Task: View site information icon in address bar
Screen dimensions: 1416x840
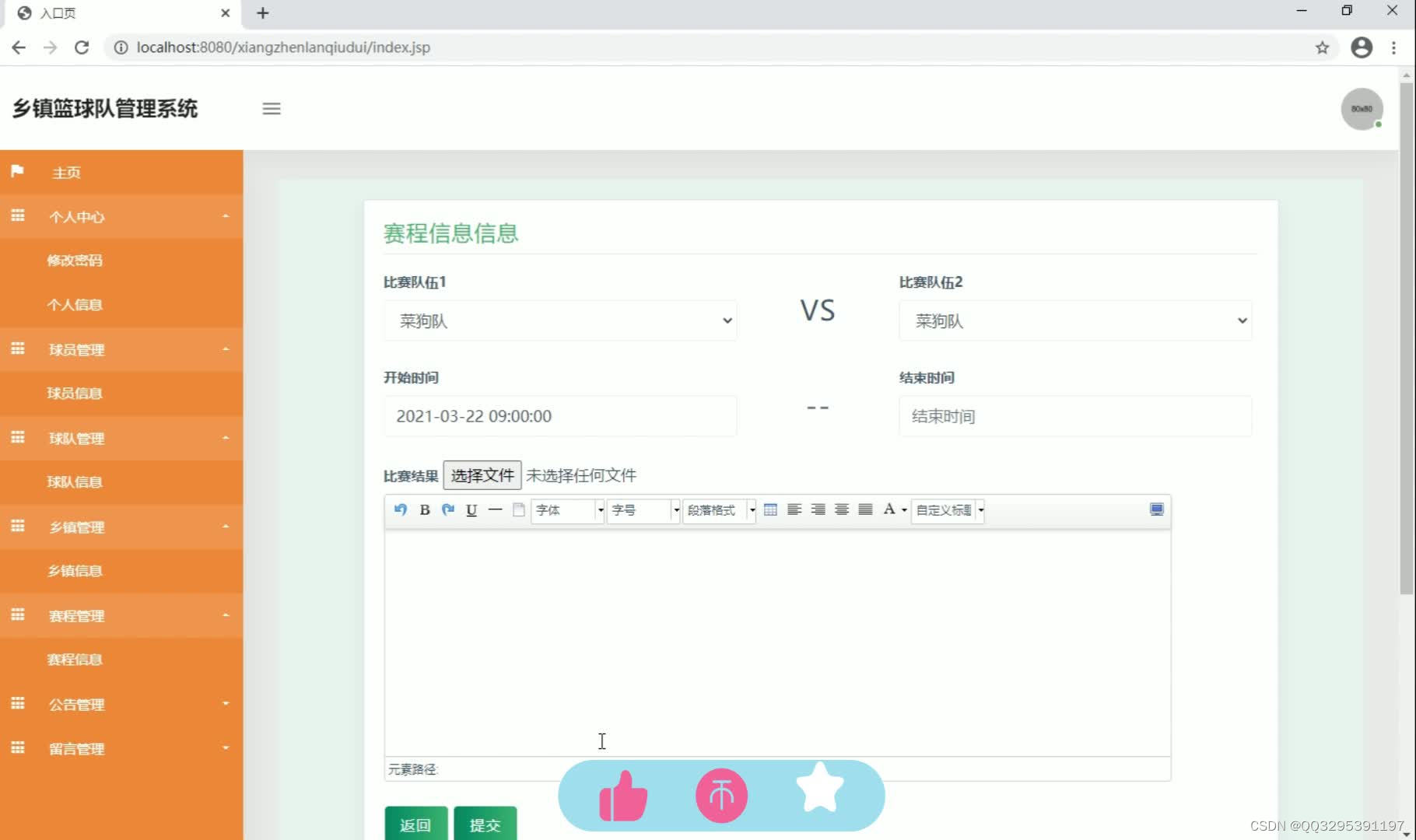Action: click(121, 47)
